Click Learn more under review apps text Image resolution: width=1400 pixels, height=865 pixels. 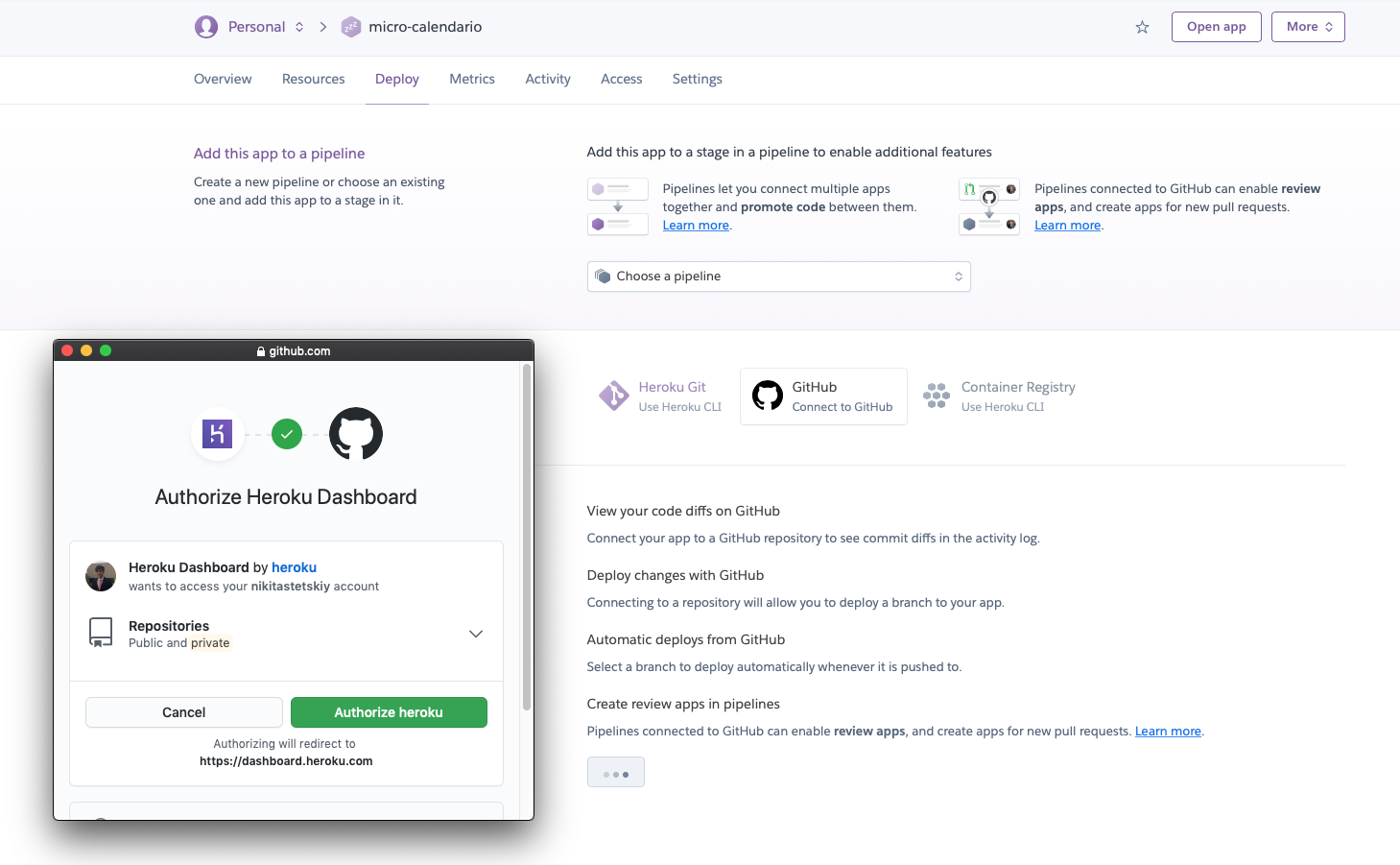[x=1068, y=226]
